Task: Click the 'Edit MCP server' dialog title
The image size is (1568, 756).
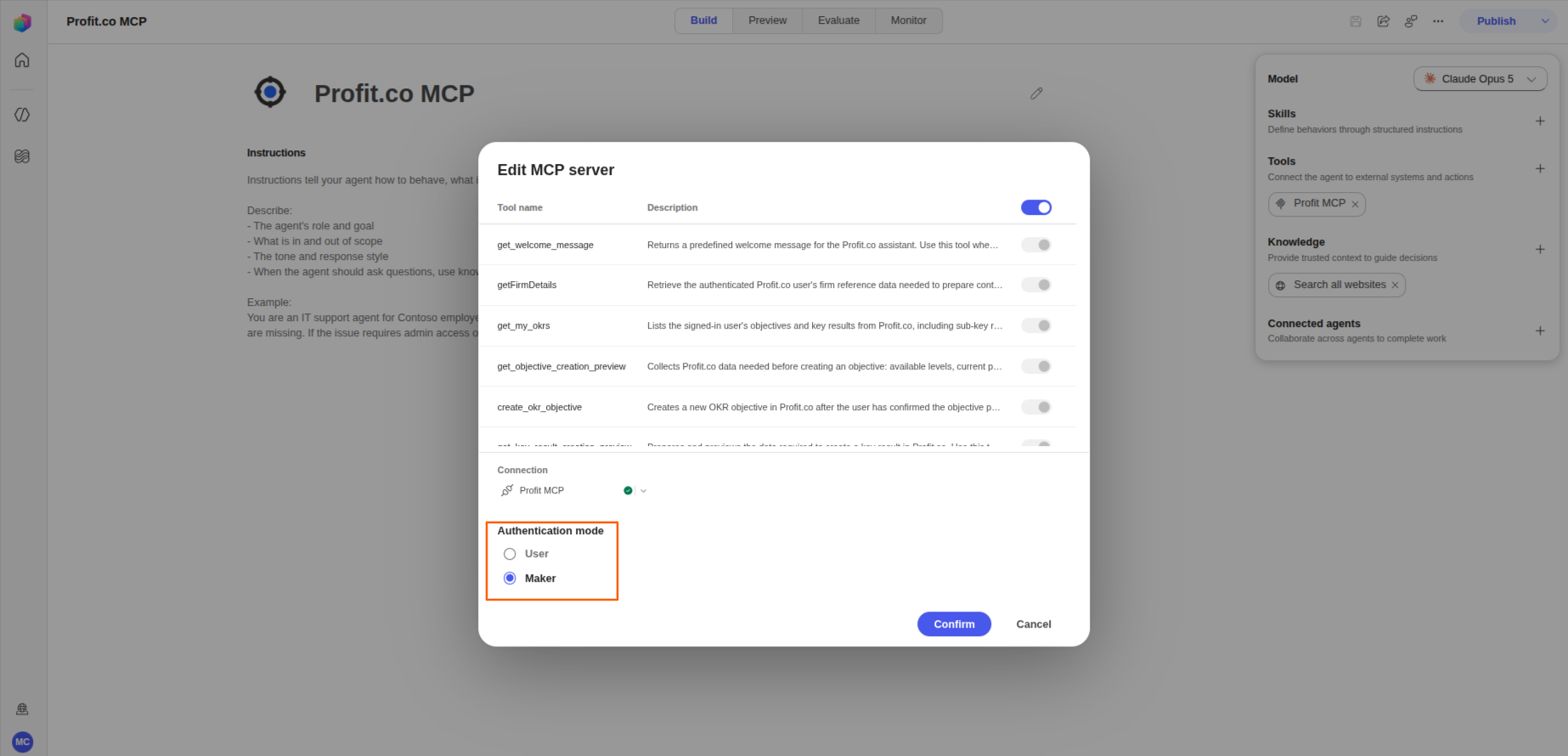Action: coord(556,170)
